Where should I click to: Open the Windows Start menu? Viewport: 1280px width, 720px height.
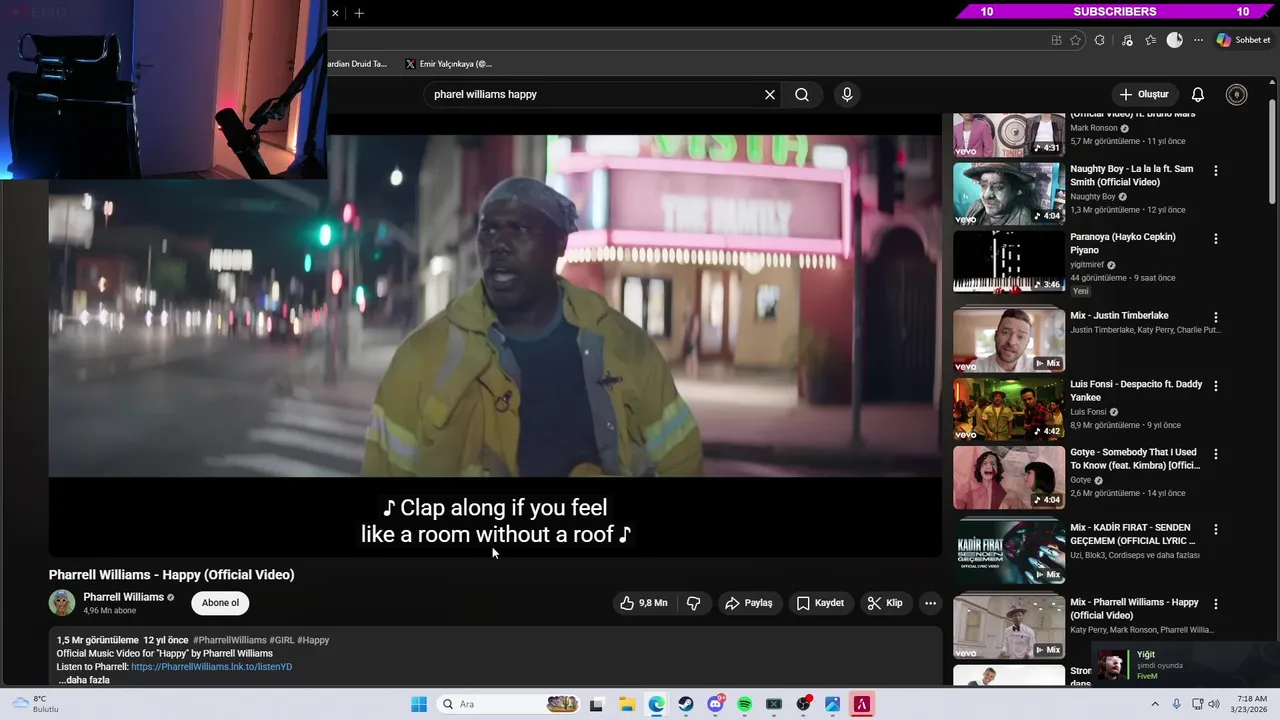click(x=419, y=704)
